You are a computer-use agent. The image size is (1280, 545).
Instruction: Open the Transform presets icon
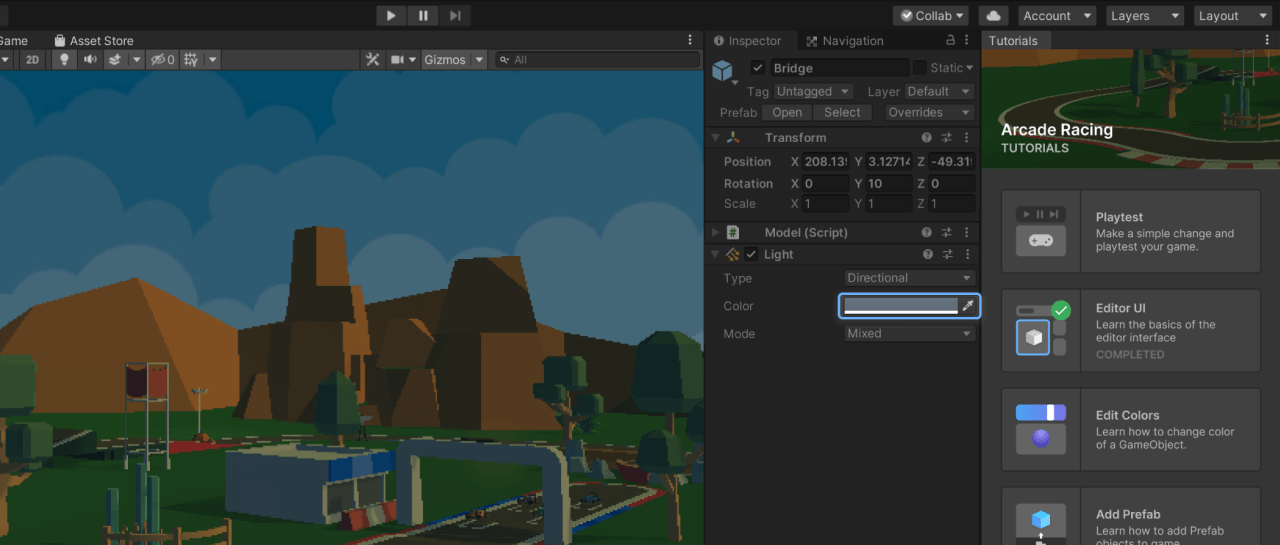pyautogui.click(x=947, y=138)
